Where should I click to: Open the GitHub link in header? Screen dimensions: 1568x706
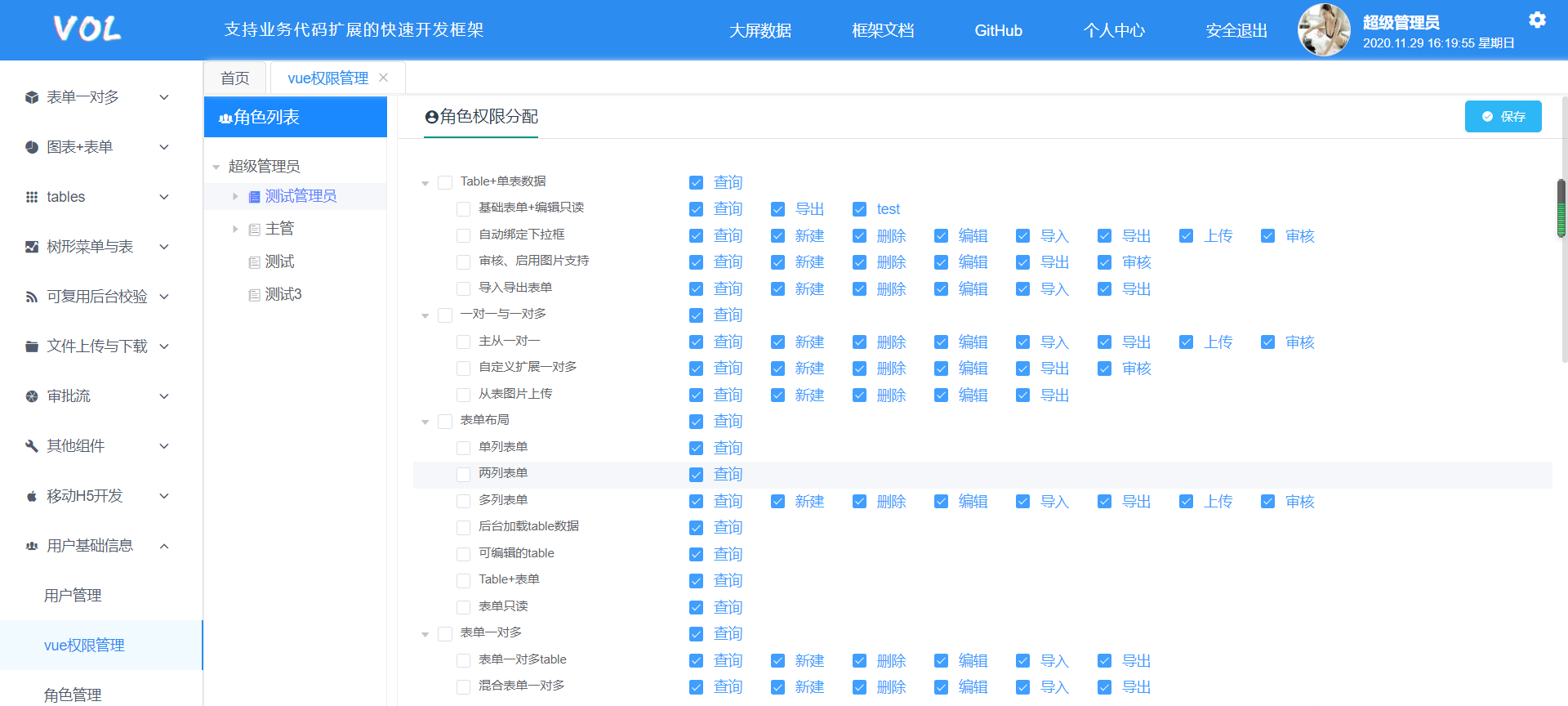click(x=998, y=31)
